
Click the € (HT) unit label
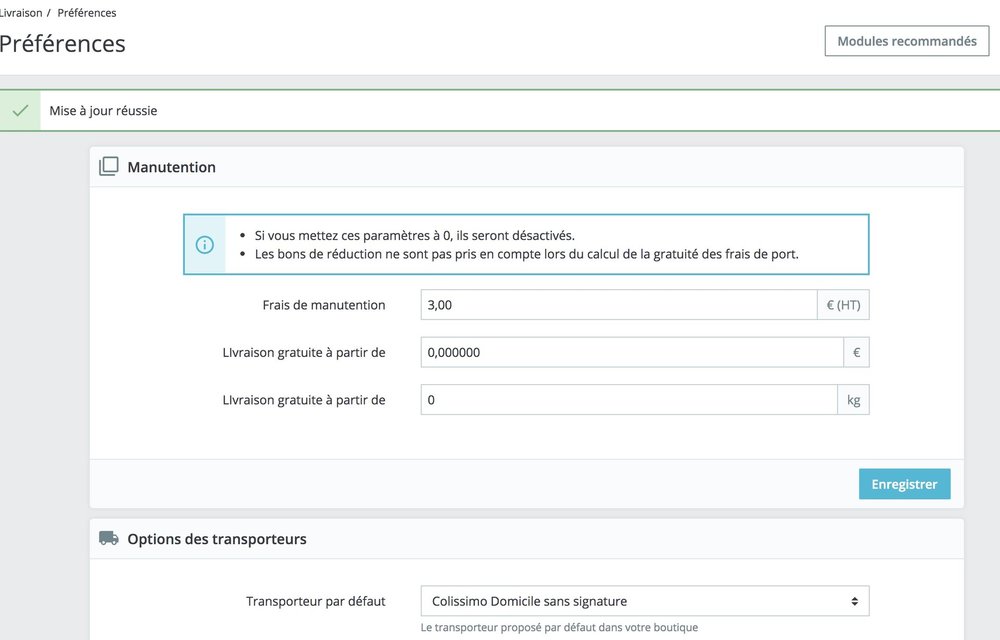(x=843, y=305)
